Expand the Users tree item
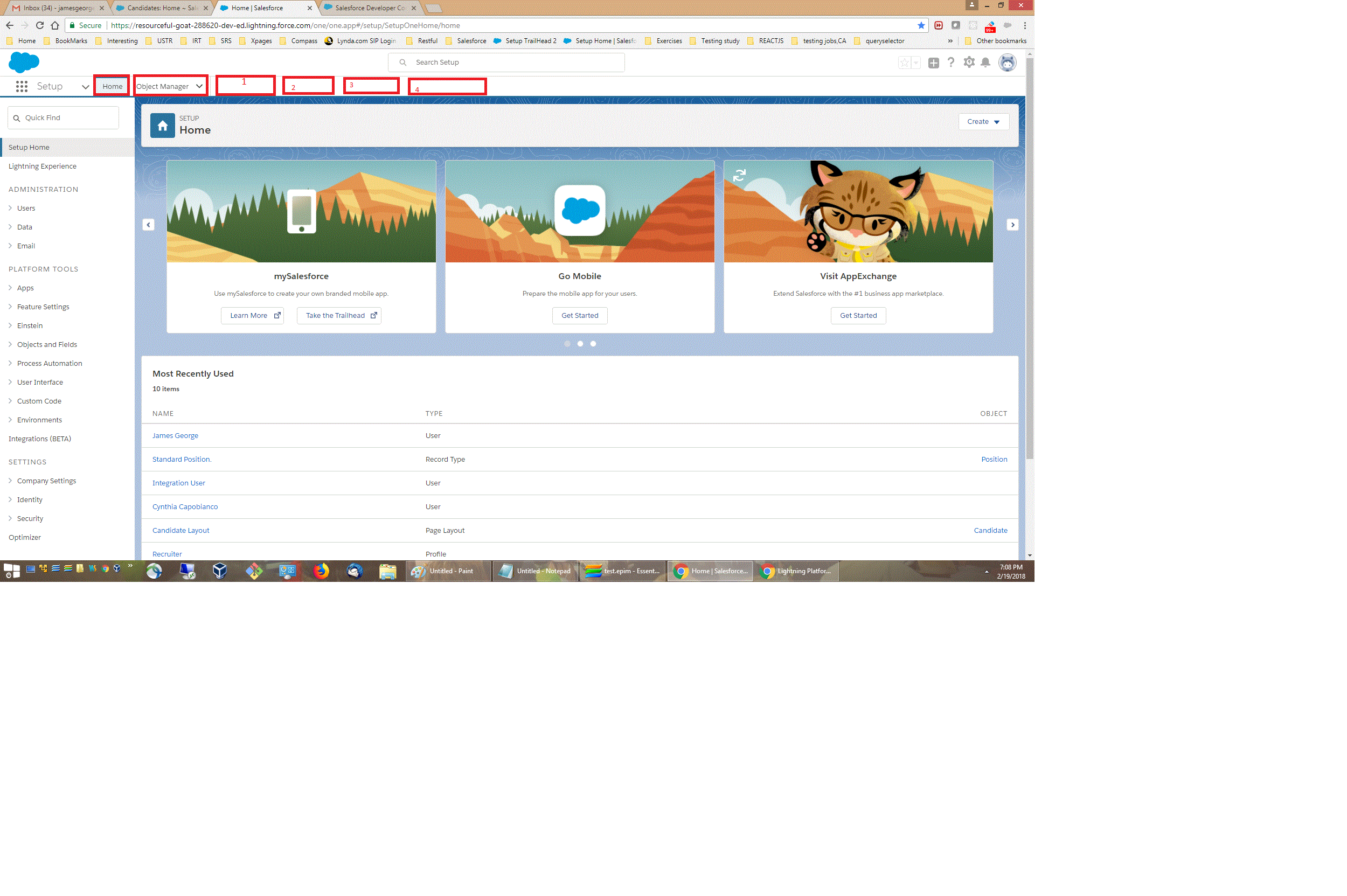The width and height of the screenshot is (1347, 896). [26, 208]
